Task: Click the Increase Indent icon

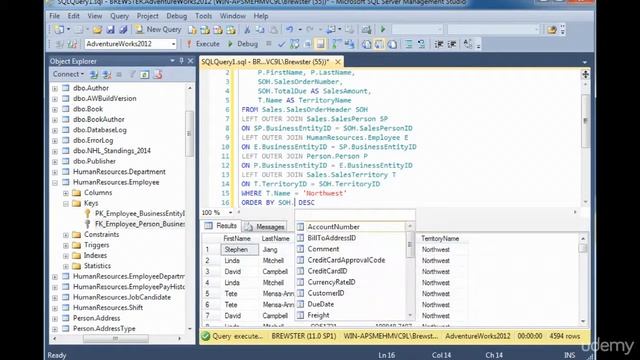Action: (x=452, y=44)
